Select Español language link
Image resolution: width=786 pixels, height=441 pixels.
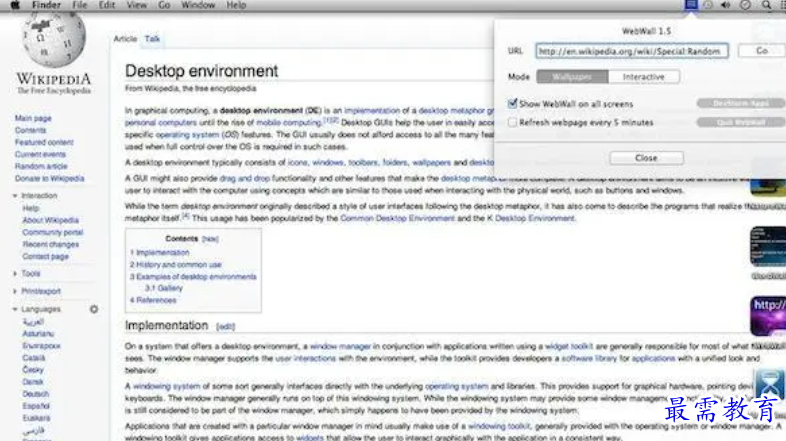36,406
